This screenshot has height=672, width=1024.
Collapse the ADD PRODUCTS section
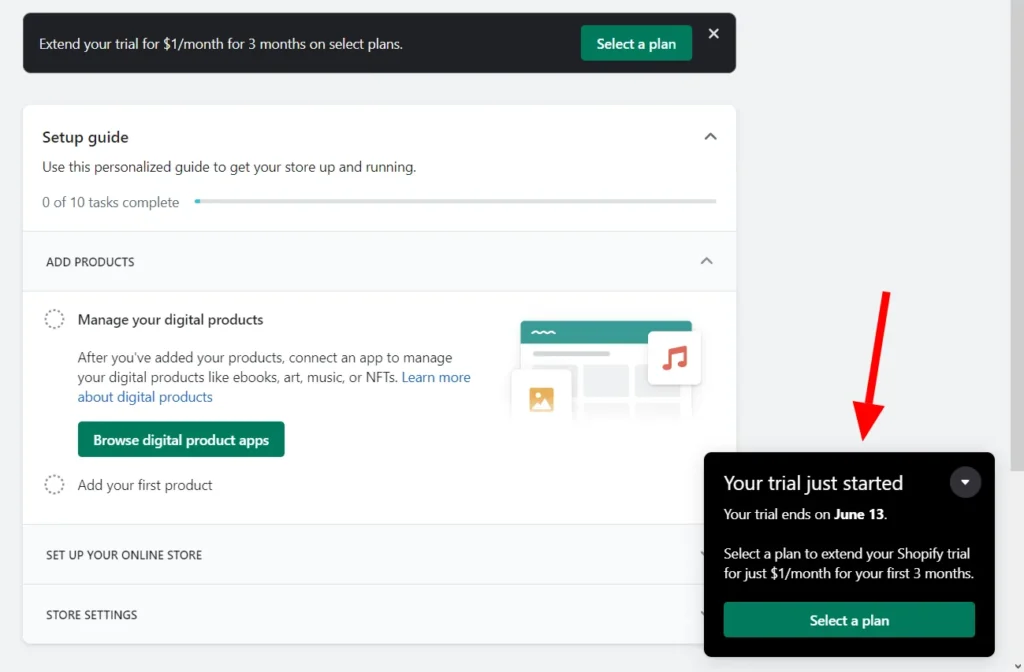click(706, 261)
